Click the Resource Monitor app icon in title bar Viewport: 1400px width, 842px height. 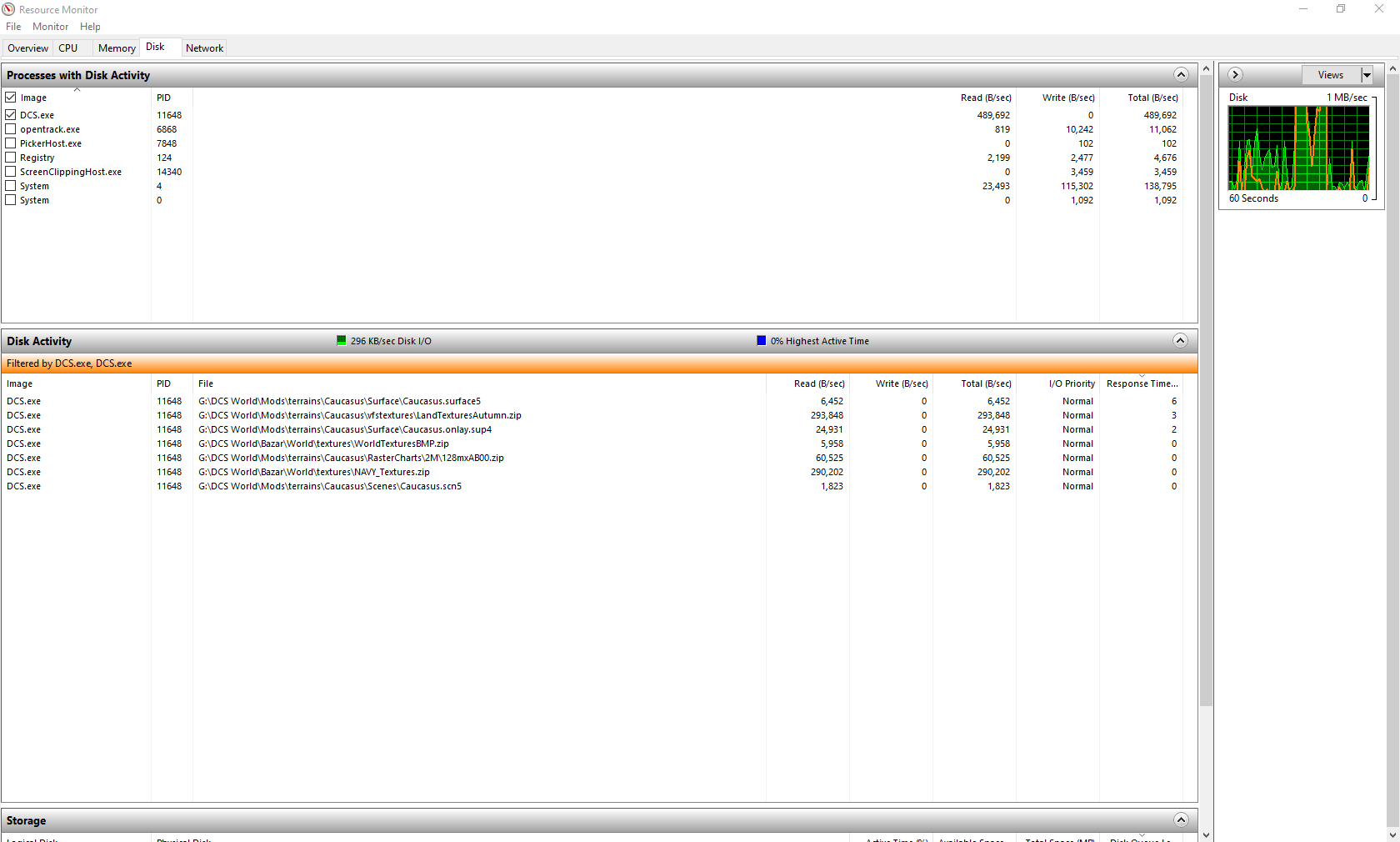(8, 9)
